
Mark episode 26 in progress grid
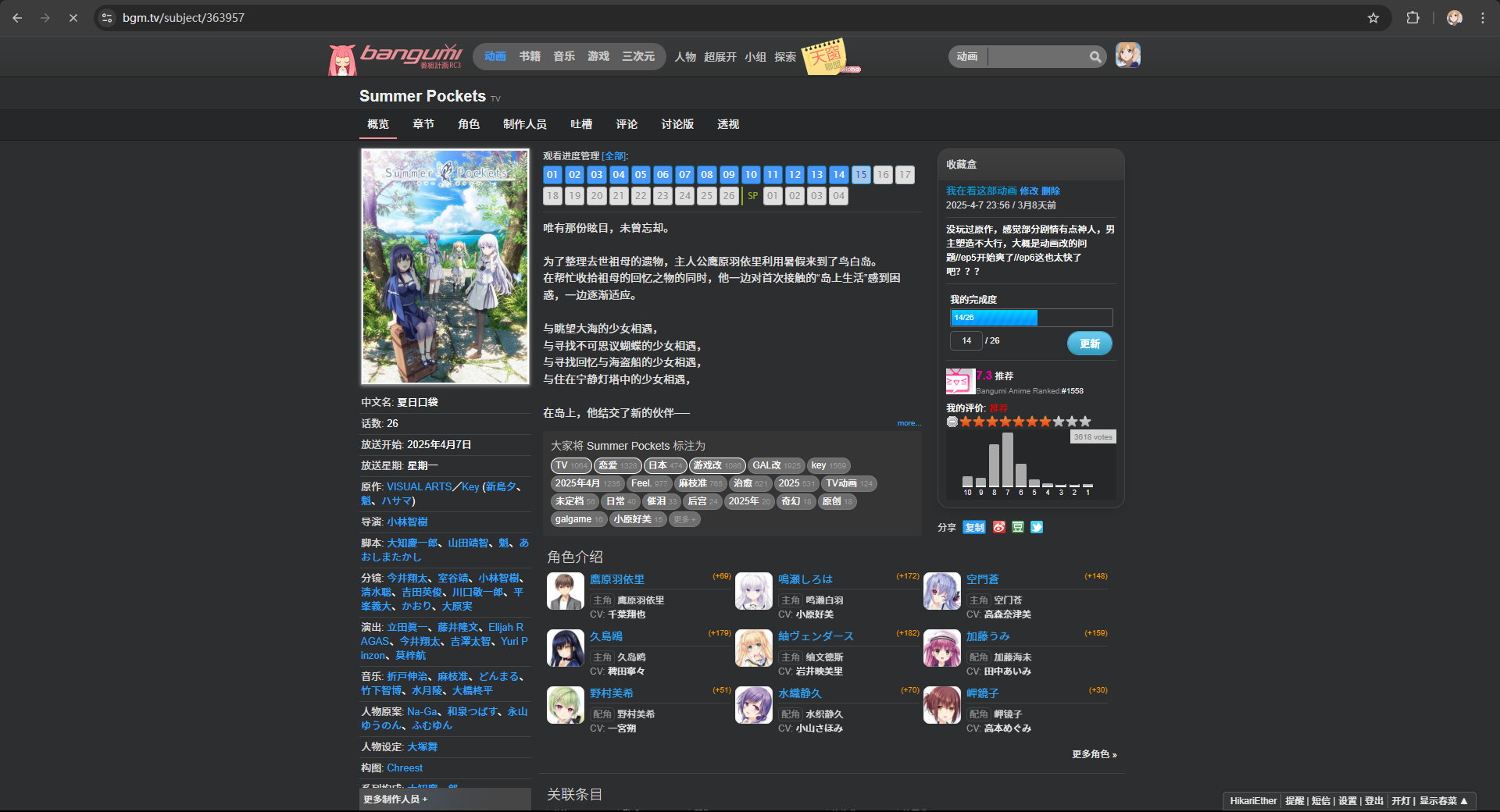pos(729,195)
